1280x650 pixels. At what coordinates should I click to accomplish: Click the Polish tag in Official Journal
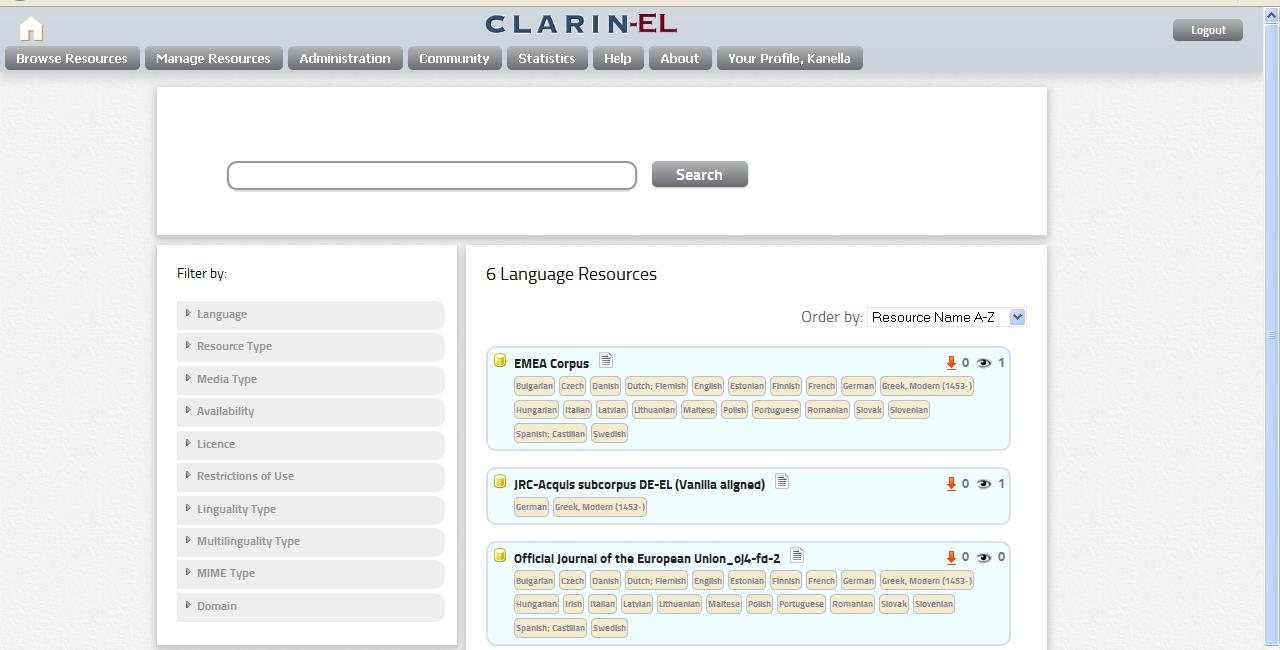[759, 604]
